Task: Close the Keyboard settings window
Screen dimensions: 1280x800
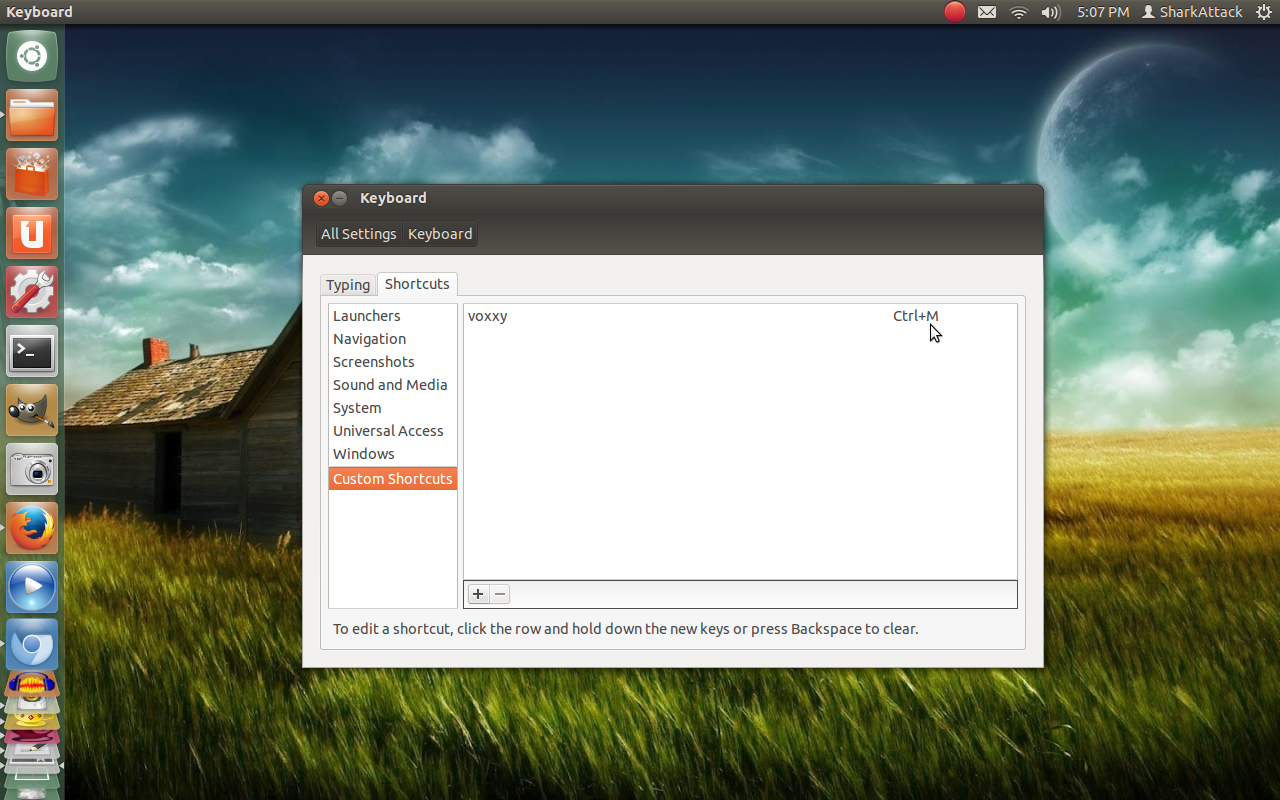Action: [x=322, y=198]
